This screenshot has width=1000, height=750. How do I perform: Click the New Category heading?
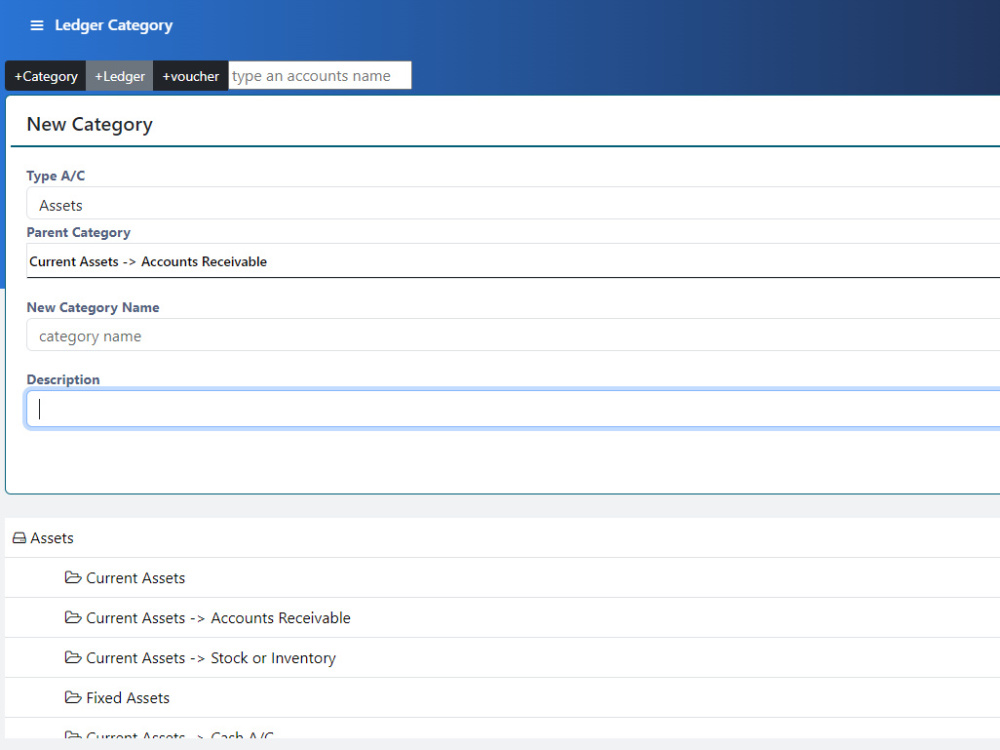click(89, 124)
